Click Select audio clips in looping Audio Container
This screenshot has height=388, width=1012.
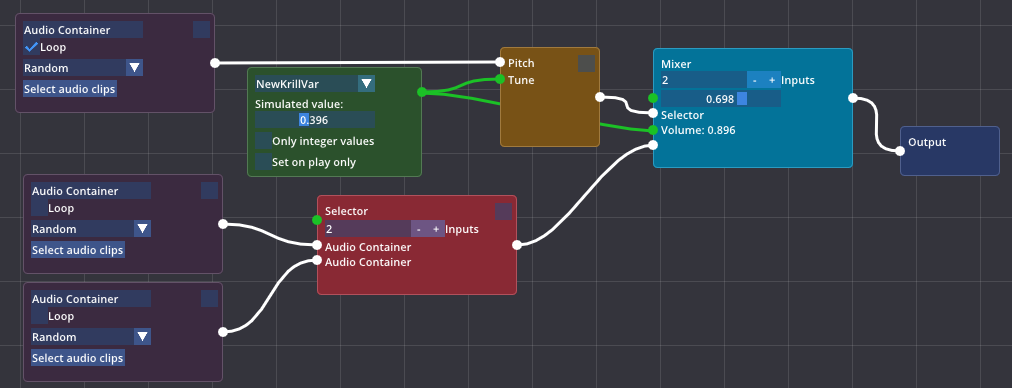[70, 89]
